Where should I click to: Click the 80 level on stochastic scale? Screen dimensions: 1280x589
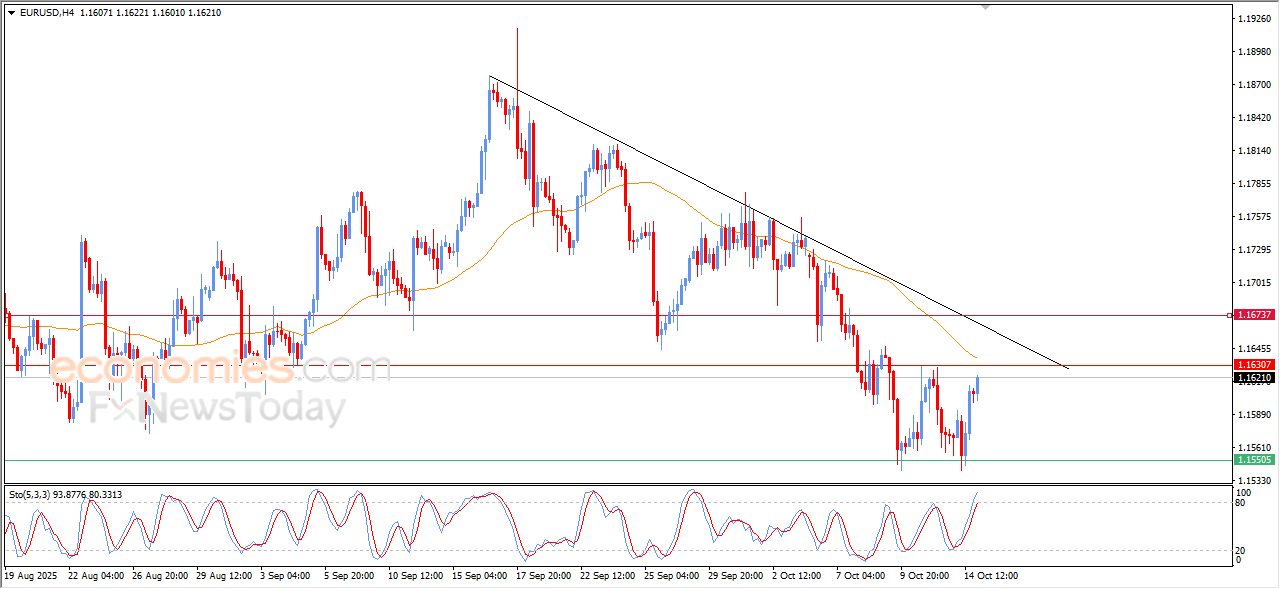(x=1243, y=503)
